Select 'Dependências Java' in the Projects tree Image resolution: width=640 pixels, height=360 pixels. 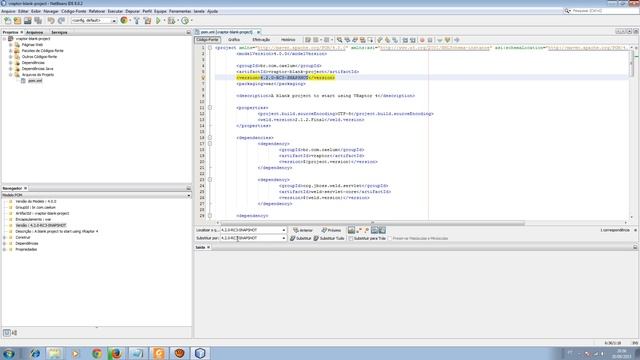tap(37, 69)
